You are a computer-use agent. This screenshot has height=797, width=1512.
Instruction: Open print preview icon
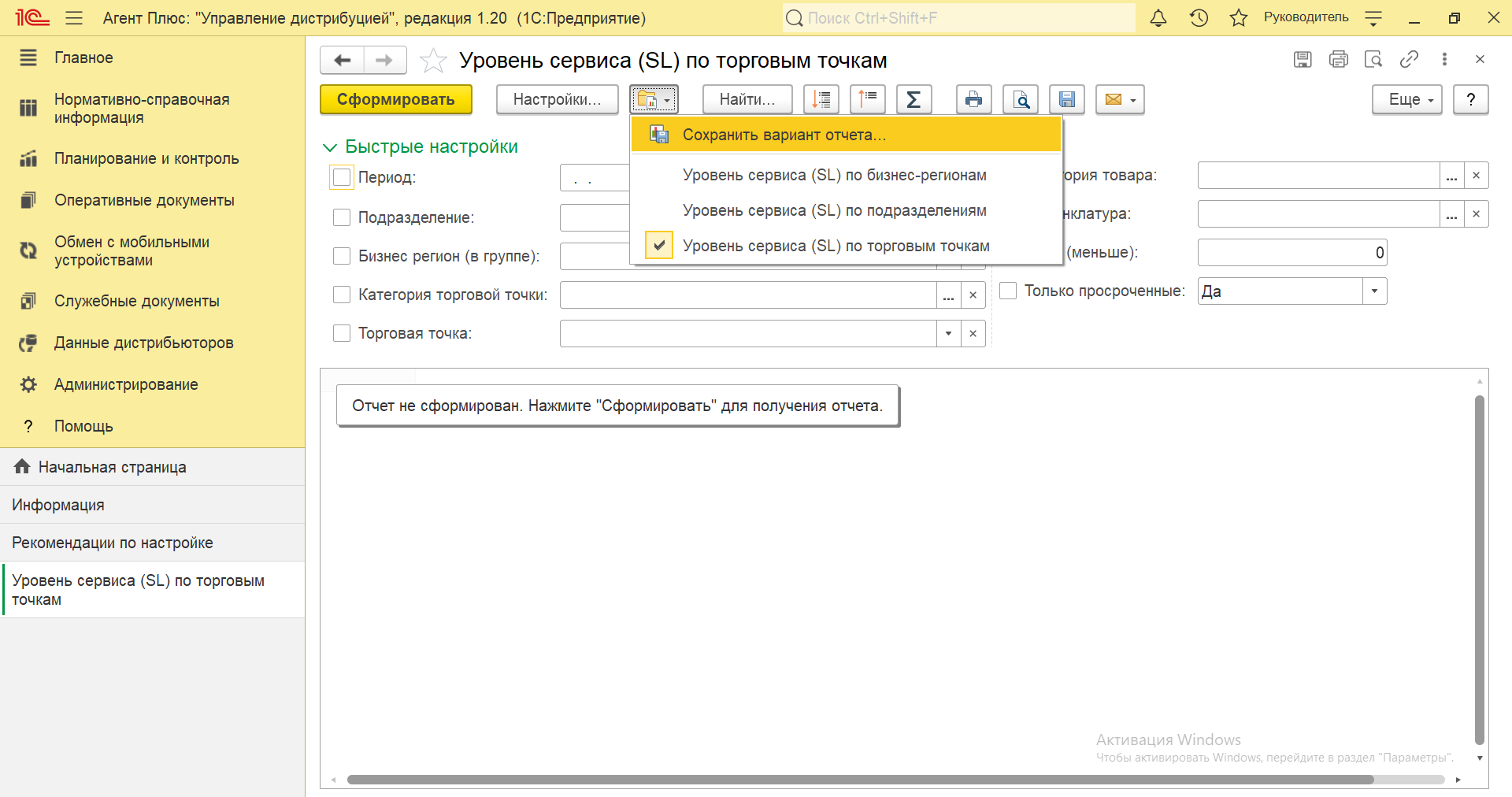tap(1021, 100)
